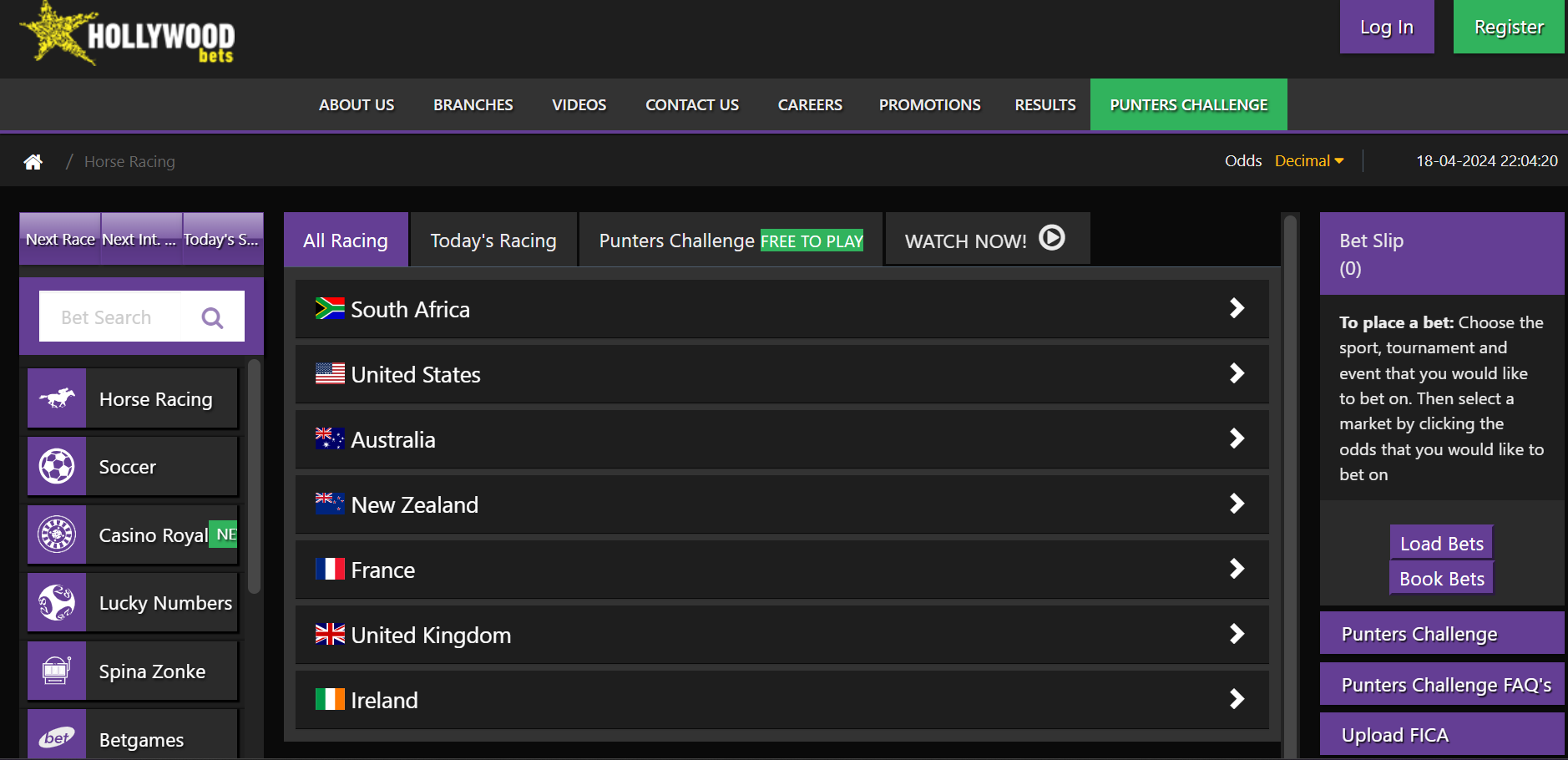This screenshot has height=760, width=1568.
Task: Open the Decimal odds format dropdown
Action: (1308, 161)
